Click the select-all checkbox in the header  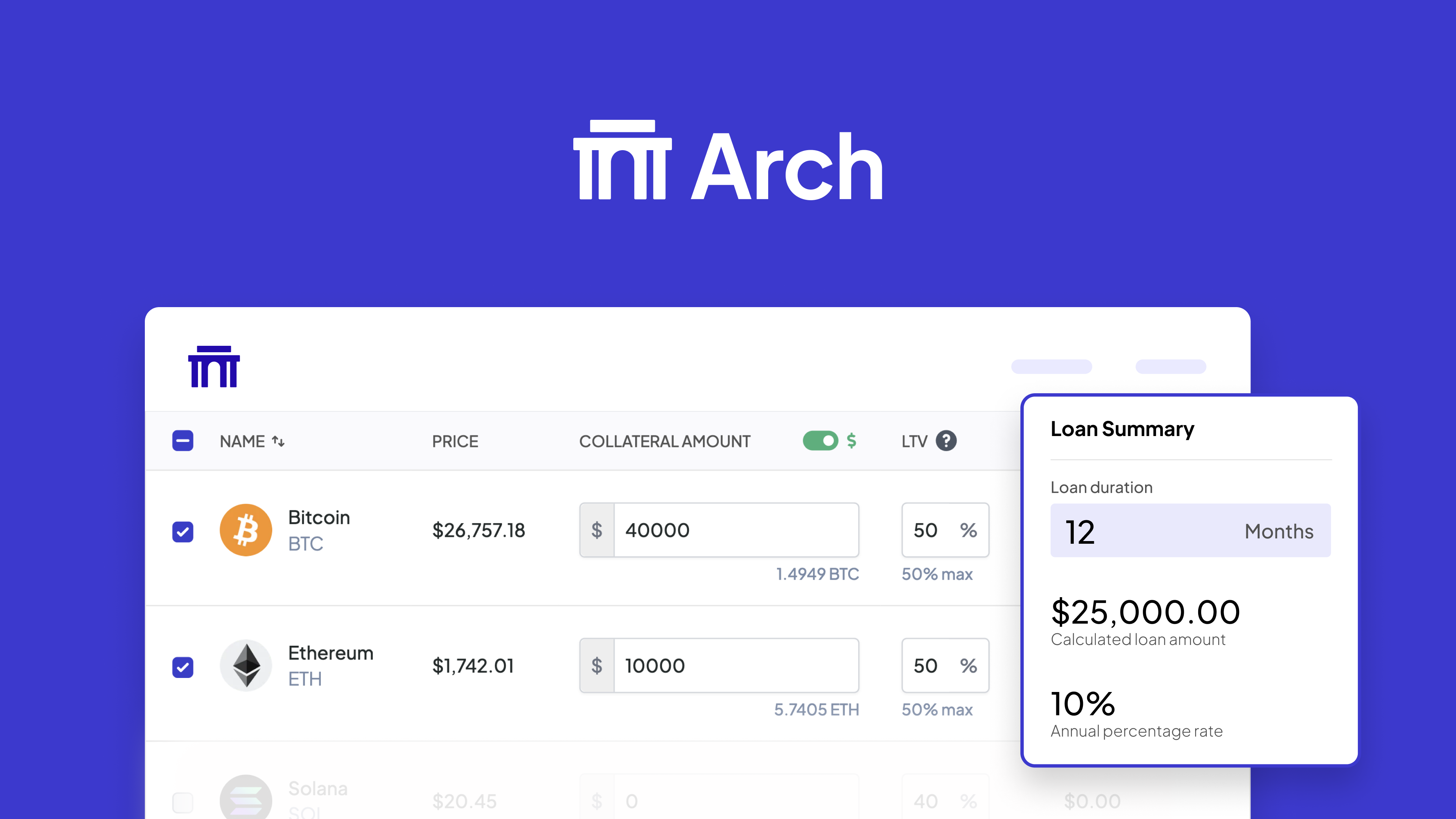coord(182,441)
